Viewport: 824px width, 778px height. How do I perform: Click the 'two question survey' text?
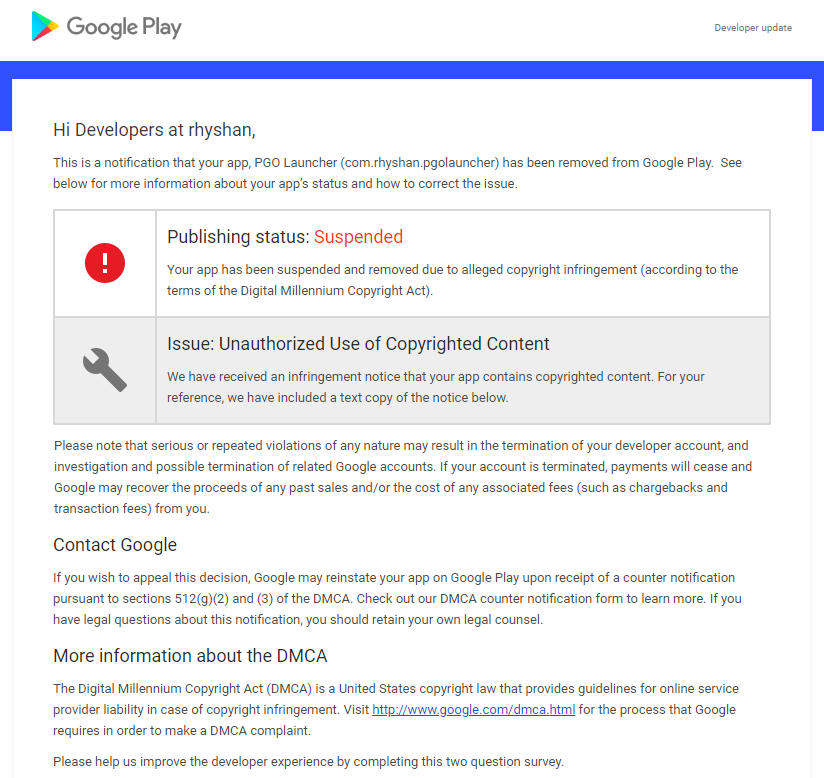[x=503, y=762]
